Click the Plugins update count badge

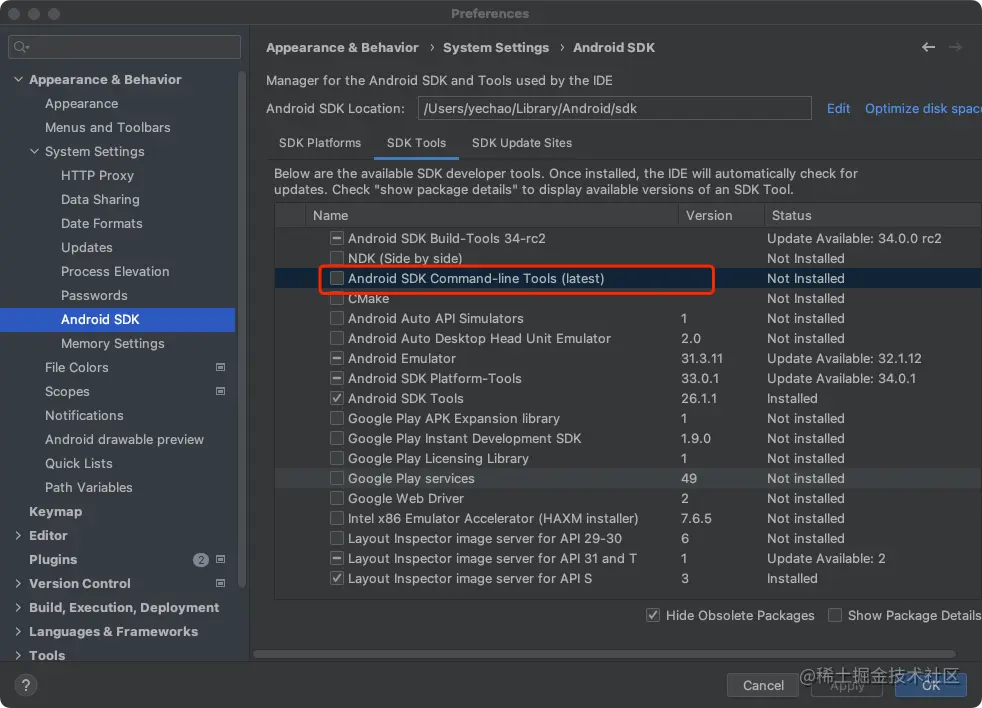click(200, 560)
